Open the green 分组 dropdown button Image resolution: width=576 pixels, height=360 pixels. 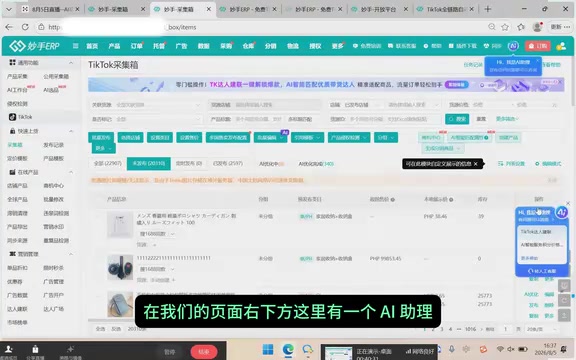point(386,137)
